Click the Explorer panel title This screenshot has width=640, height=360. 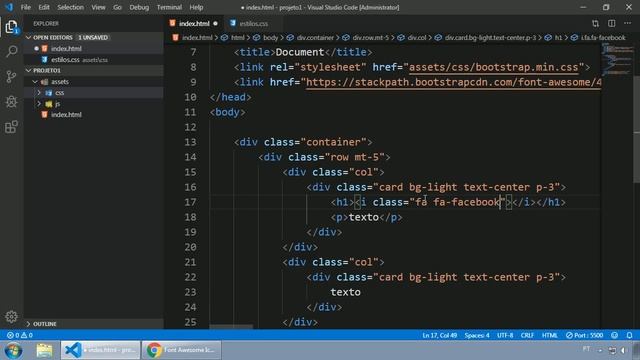coord(46,24)
